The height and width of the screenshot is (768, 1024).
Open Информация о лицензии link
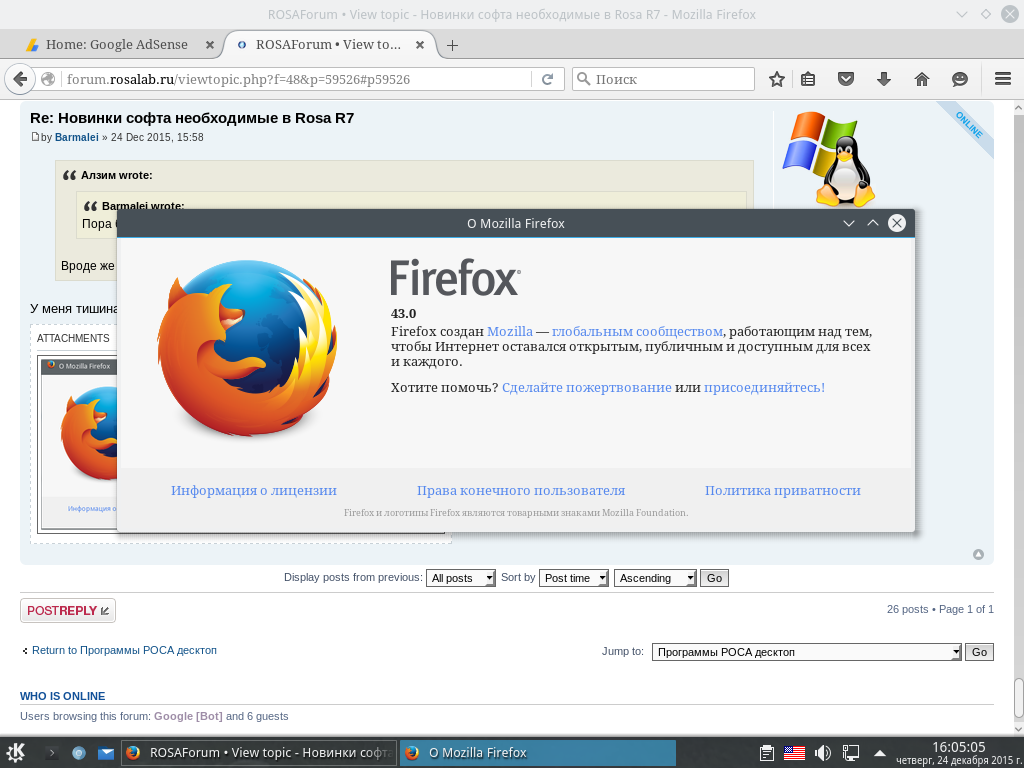coord(254,490)
